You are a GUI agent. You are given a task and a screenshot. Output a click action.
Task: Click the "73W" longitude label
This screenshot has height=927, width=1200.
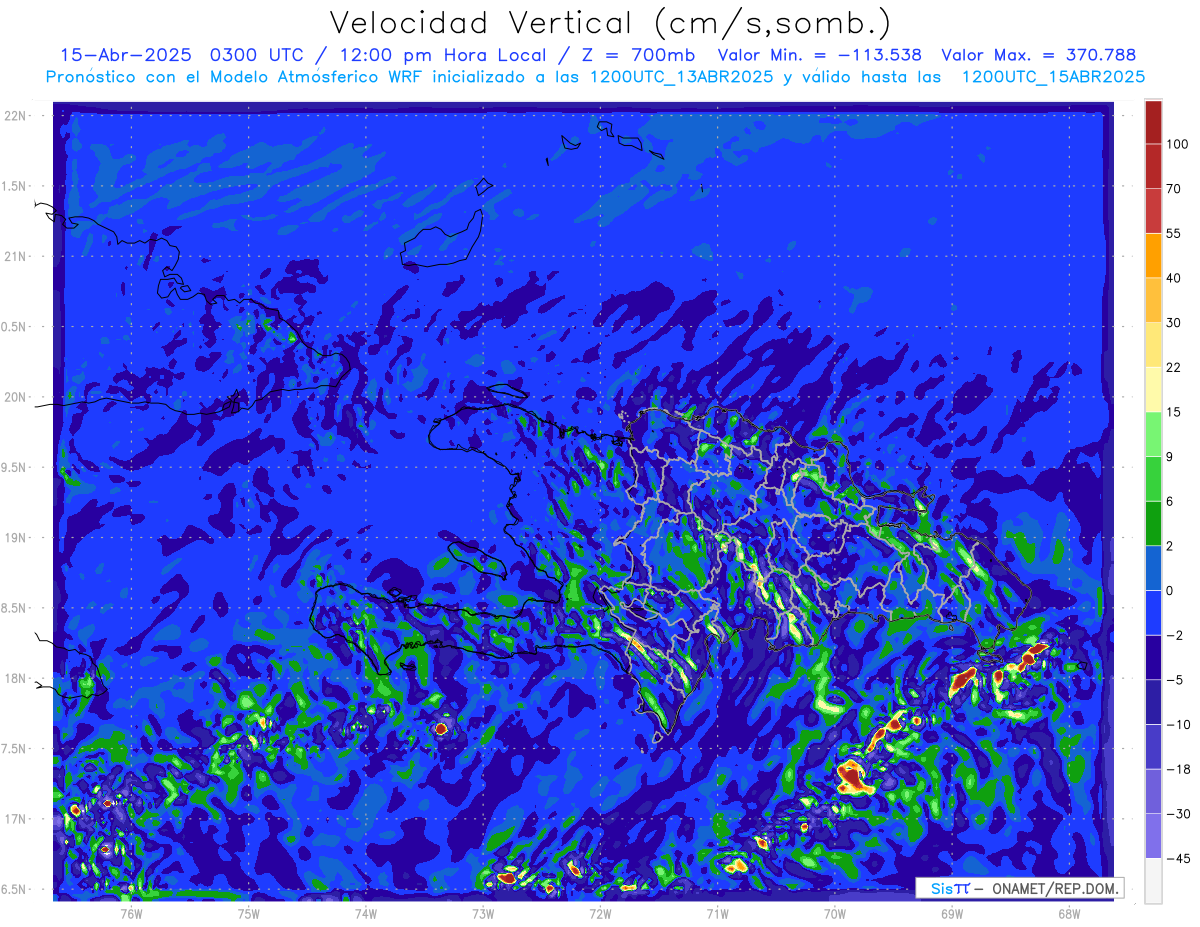point(483,913)
